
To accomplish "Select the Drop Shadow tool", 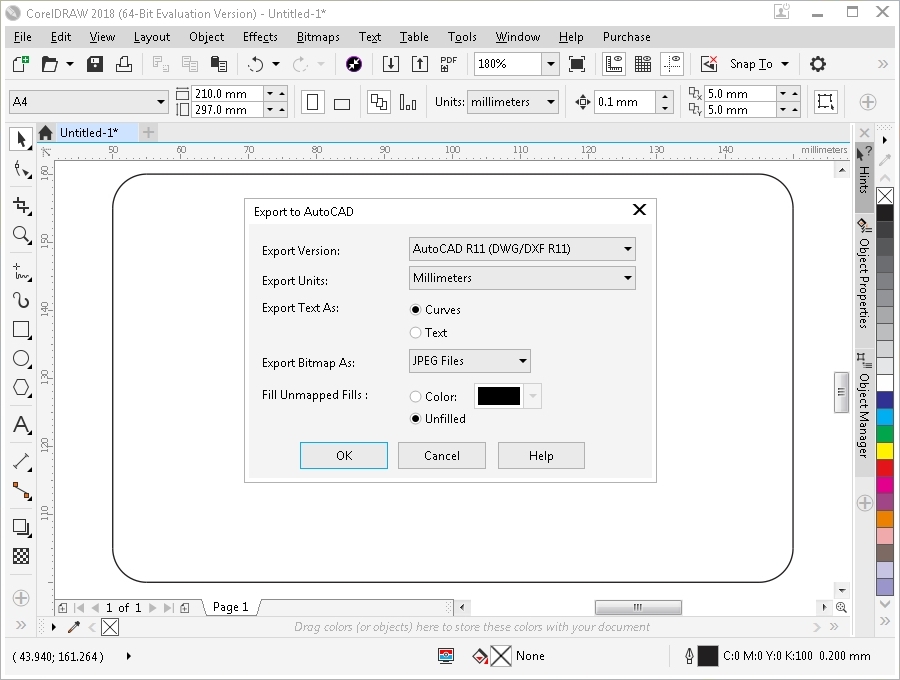I will click(x=21, y=527).
